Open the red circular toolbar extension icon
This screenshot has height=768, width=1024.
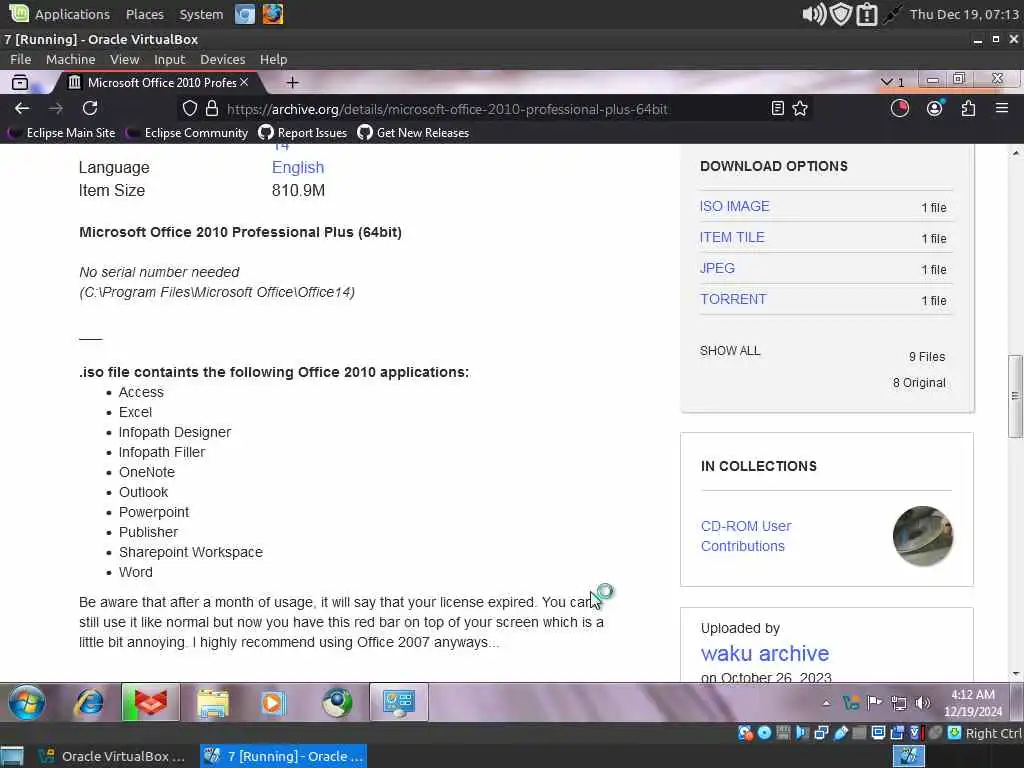(x=900, y=108)
